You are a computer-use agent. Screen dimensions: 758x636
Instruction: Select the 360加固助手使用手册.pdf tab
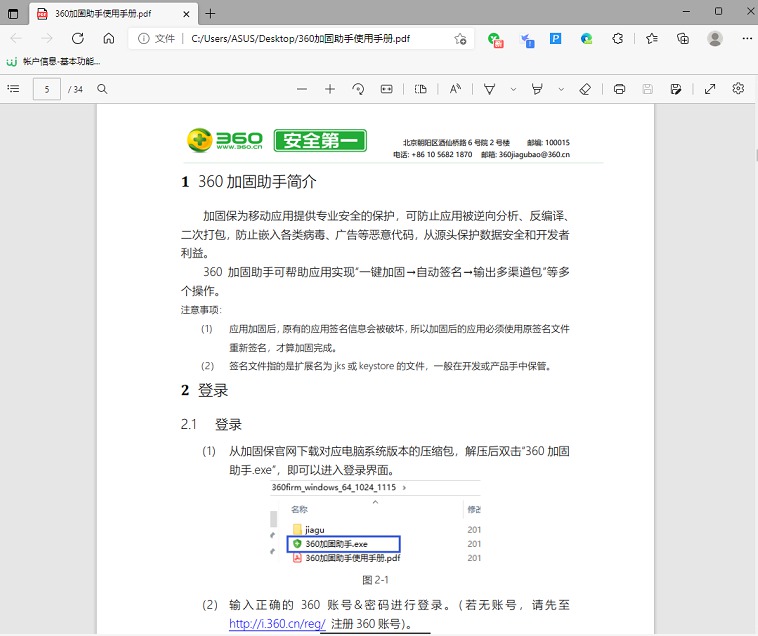pos(113,14)
